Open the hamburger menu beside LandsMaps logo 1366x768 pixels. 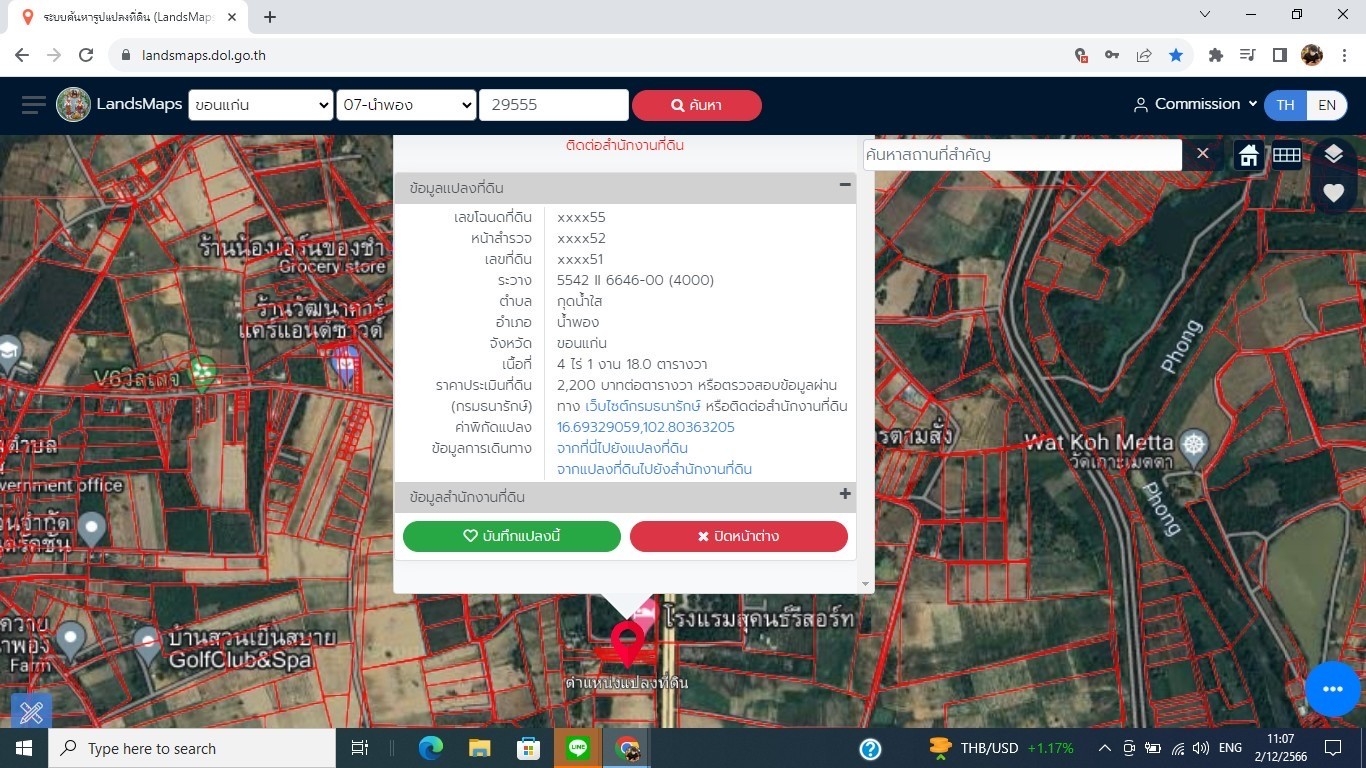coord(33,105)
